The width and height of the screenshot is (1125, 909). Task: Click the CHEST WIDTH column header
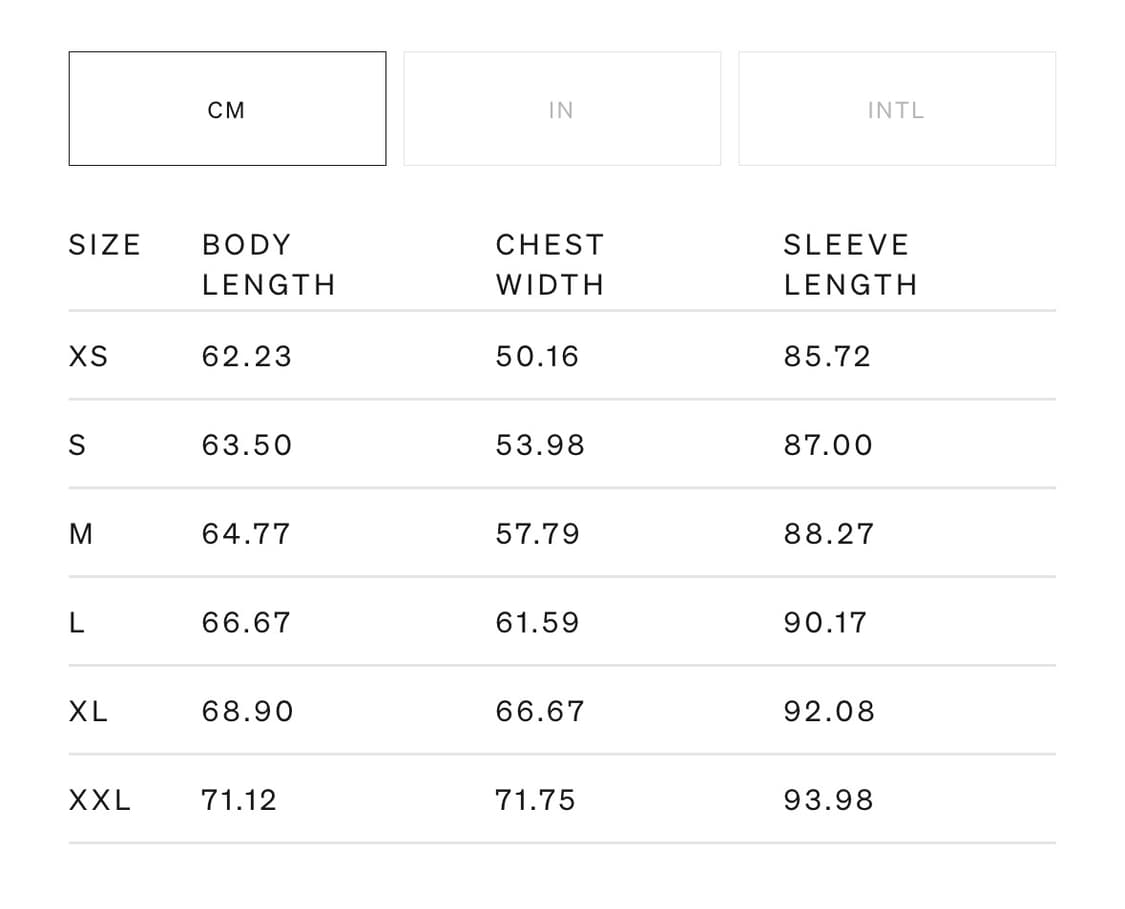tap(550, 265)
